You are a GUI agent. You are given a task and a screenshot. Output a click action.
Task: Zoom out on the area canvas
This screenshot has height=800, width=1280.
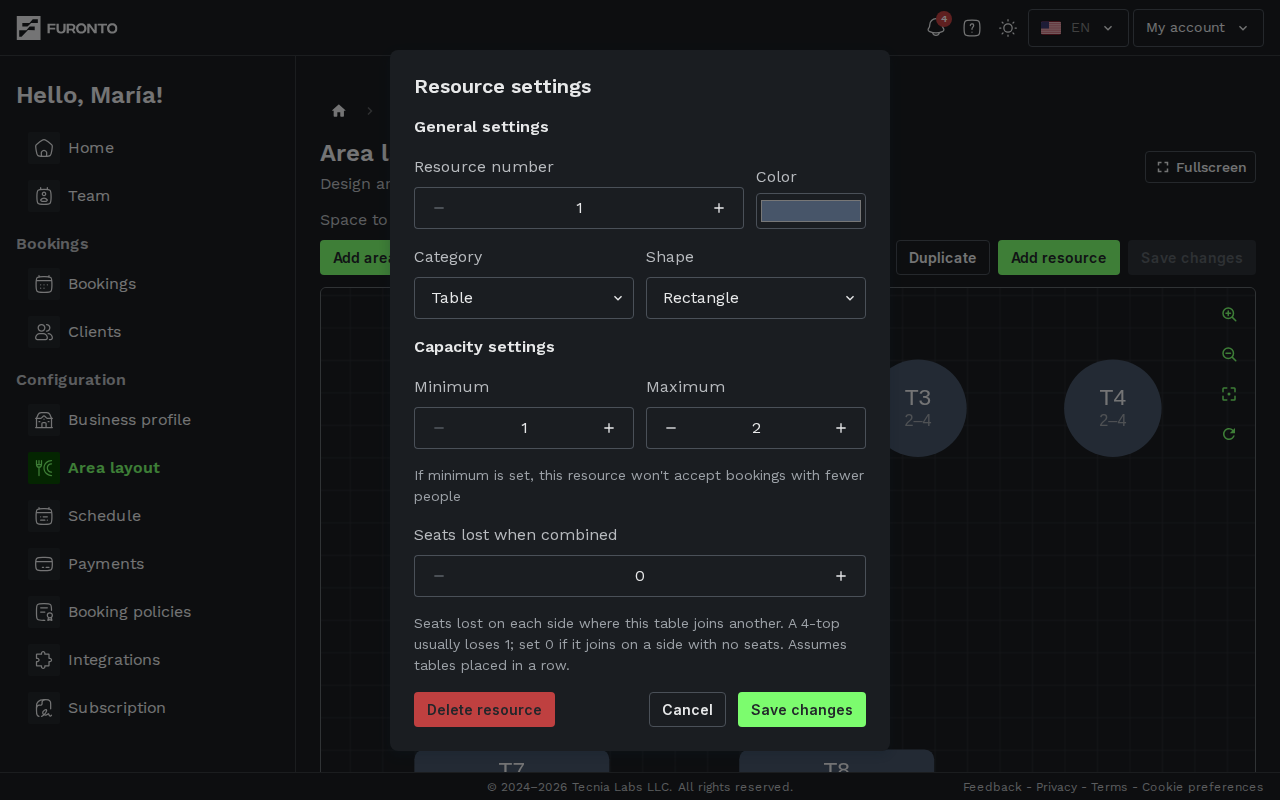pyautogui.click(x=1229, y=354)
